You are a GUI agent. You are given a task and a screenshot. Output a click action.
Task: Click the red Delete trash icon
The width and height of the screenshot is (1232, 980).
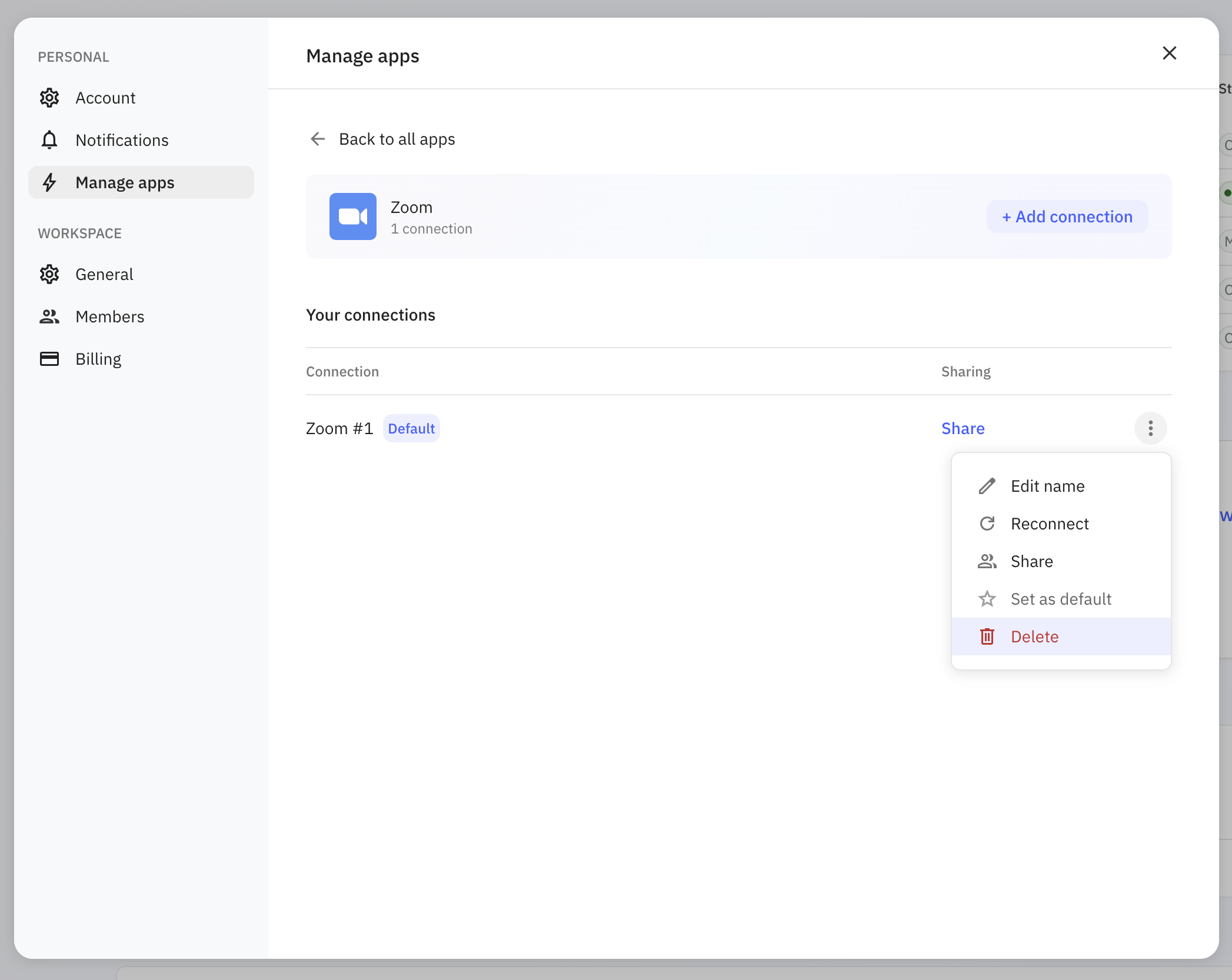987,636
